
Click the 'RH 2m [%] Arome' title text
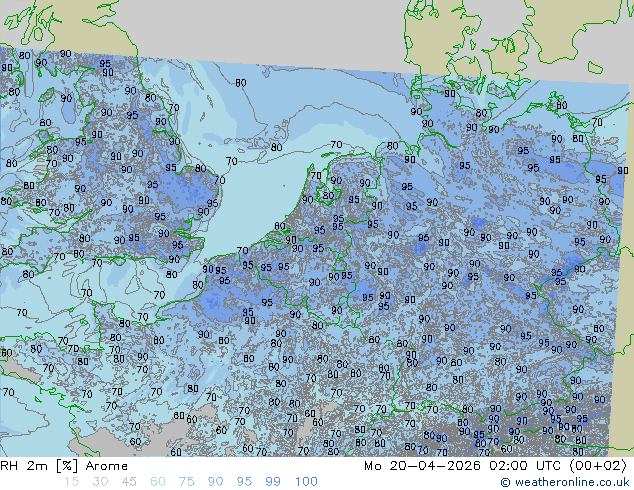[x=64, y=466]
